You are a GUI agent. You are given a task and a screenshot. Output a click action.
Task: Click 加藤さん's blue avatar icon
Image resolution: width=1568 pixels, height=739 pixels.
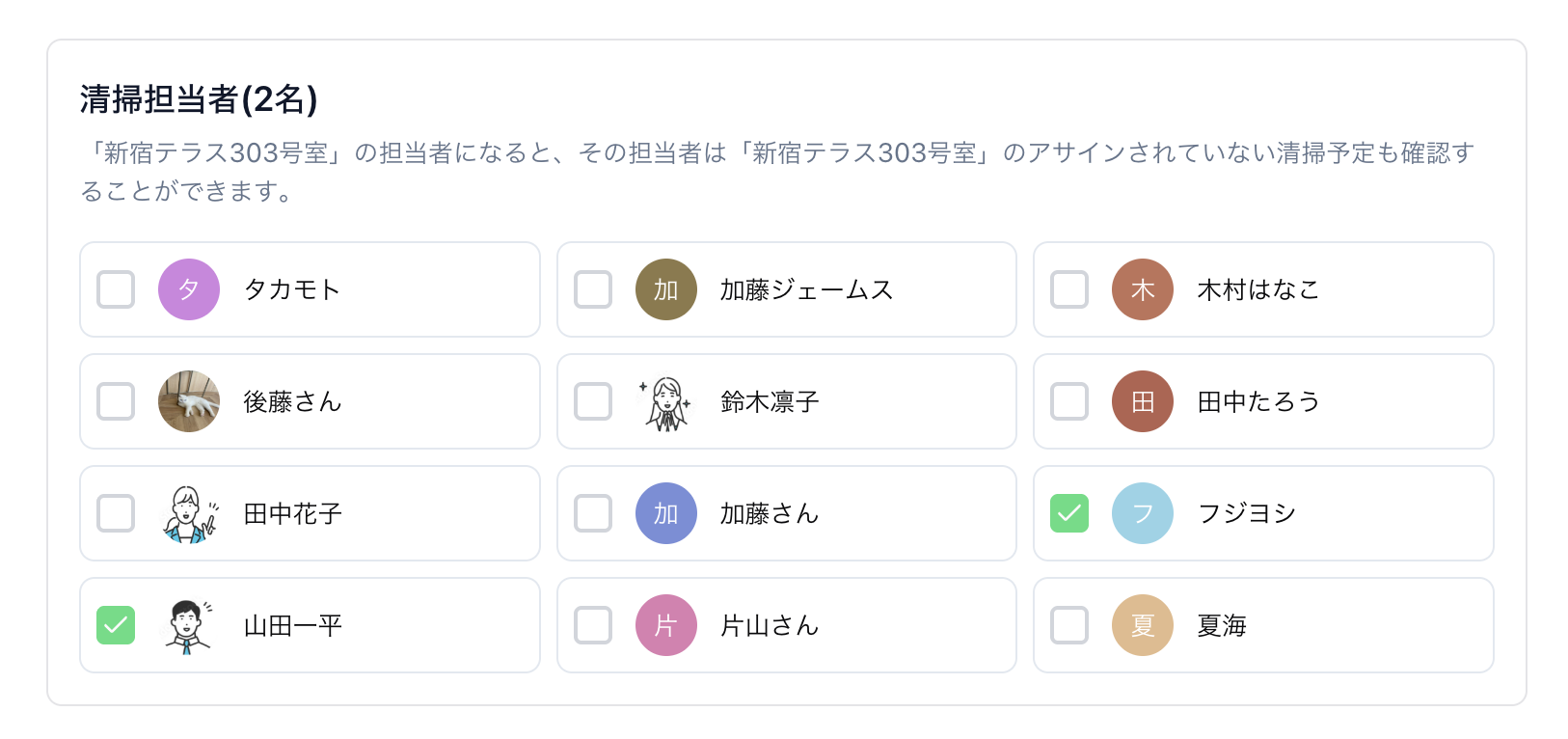666,513
